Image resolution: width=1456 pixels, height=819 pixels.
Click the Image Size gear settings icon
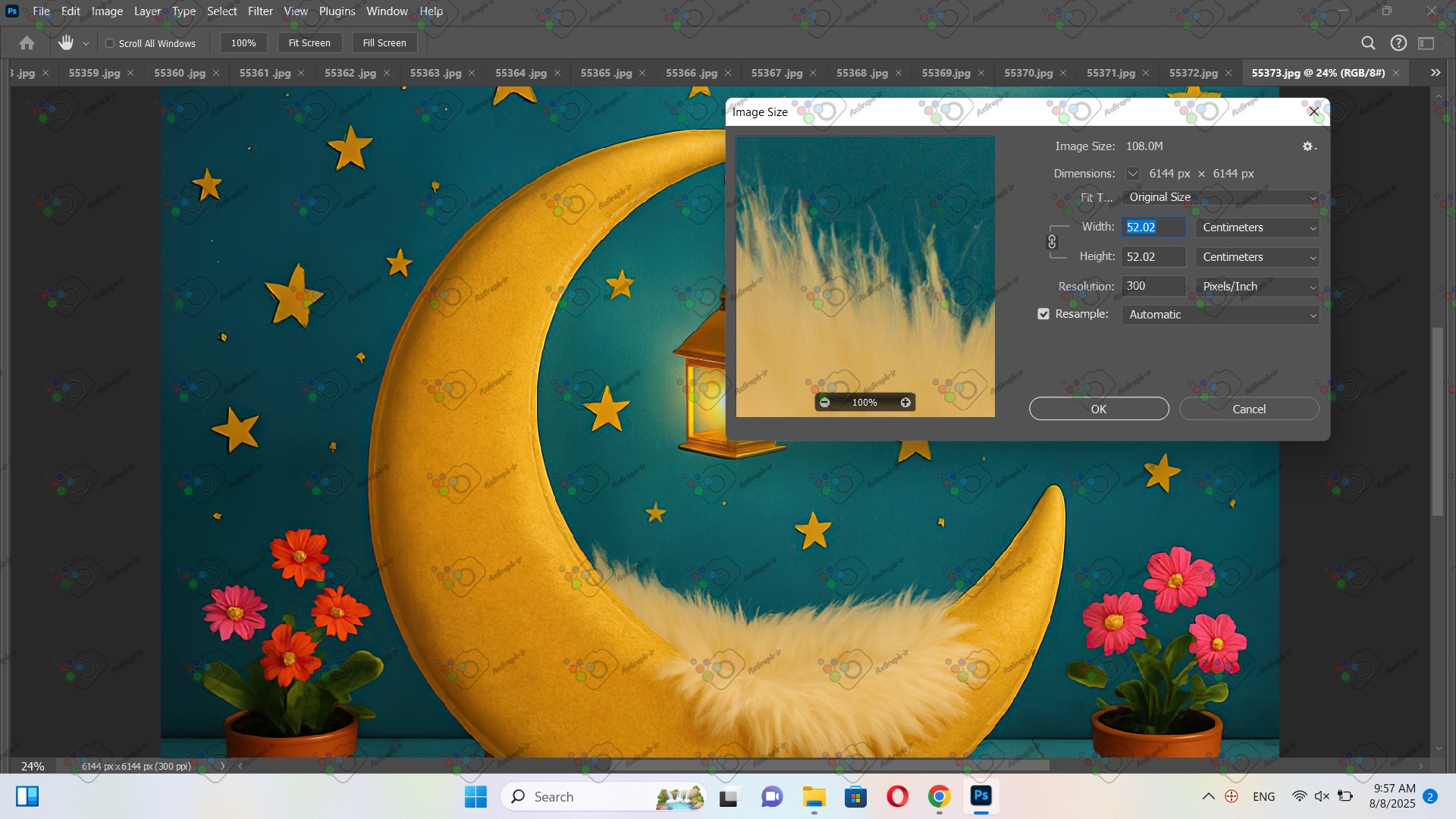click(x=1308, y=146)
